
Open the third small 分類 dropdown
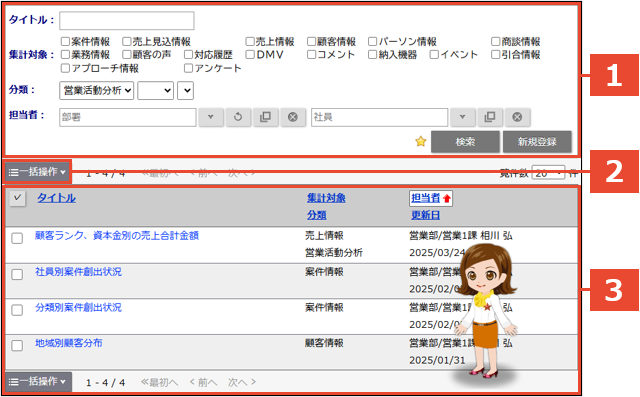pos(185,91)
